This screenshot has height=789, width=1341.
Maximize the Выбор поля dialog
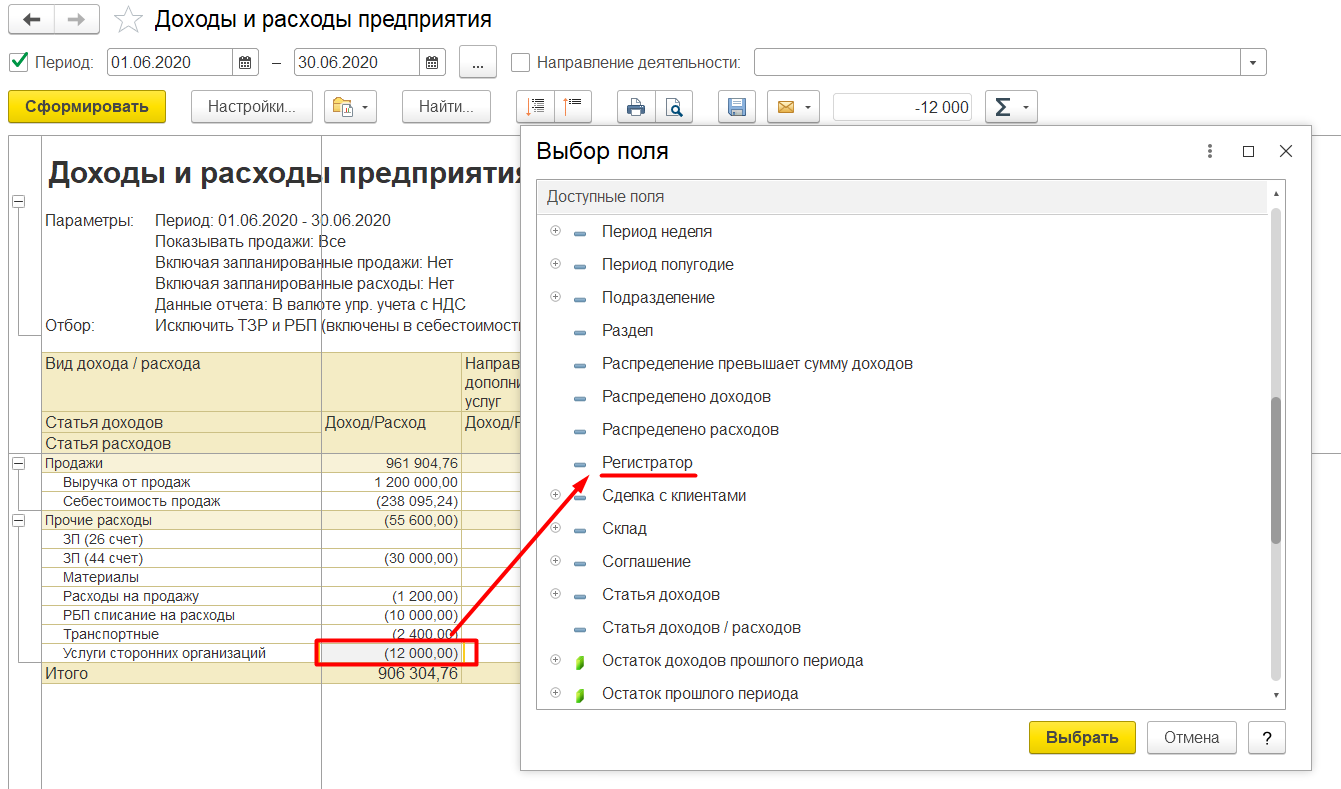[1248, 152]
